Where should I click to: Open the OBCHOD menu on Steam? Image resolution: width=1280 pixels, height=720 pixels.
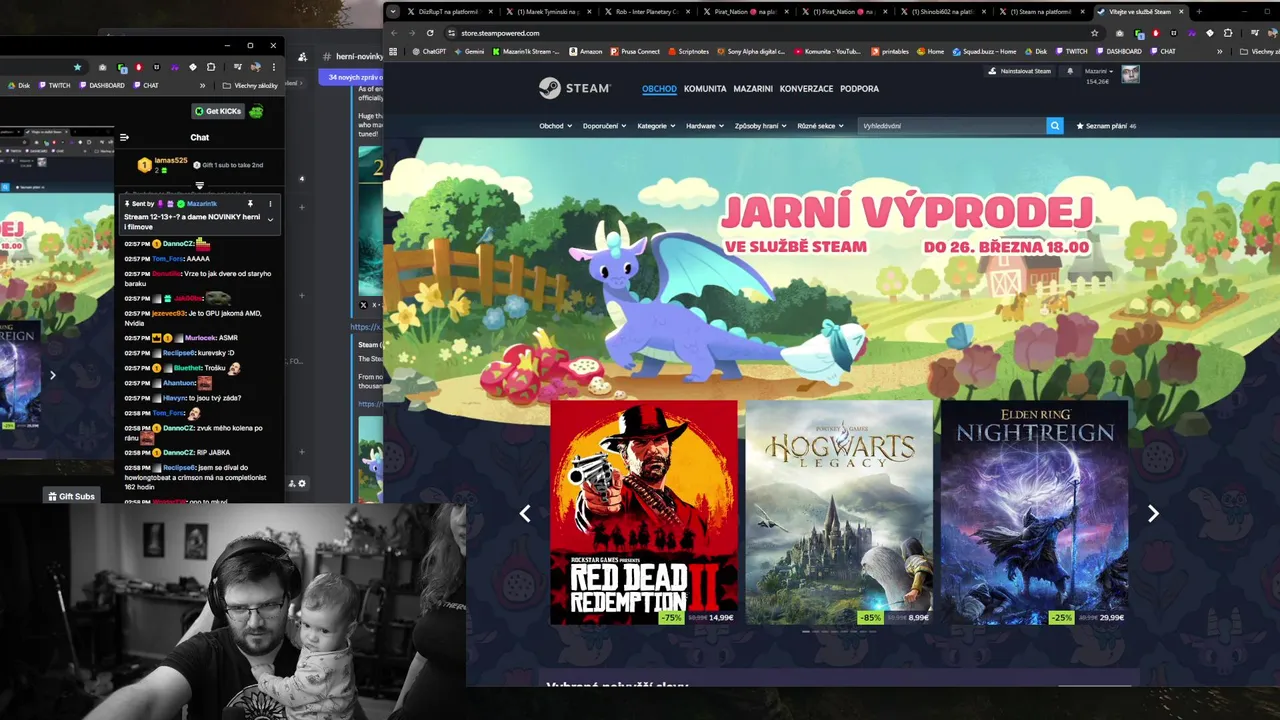click(x=659, y=88)
